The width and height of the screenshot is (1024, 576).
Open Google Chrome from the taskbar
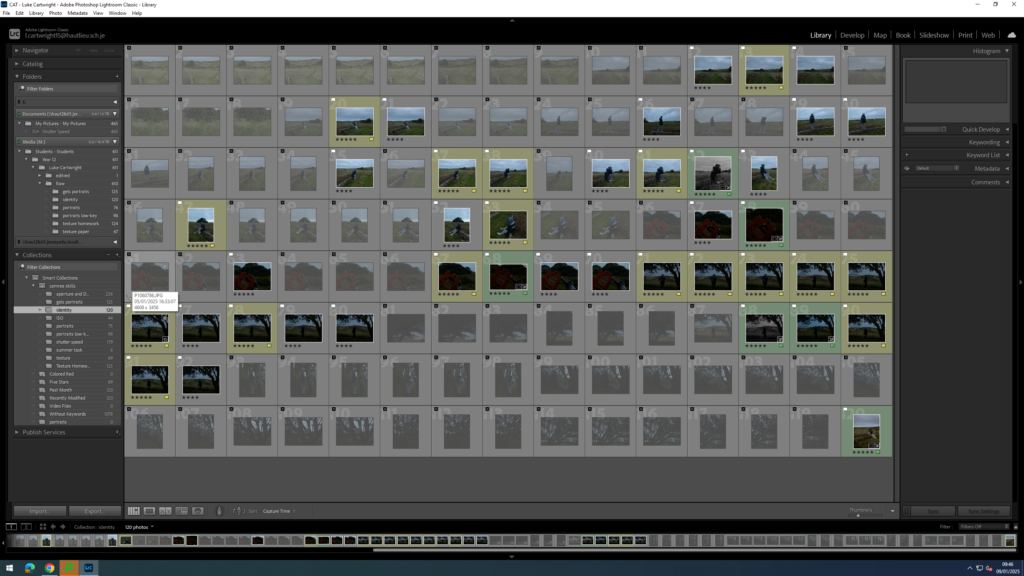point(49,568)
